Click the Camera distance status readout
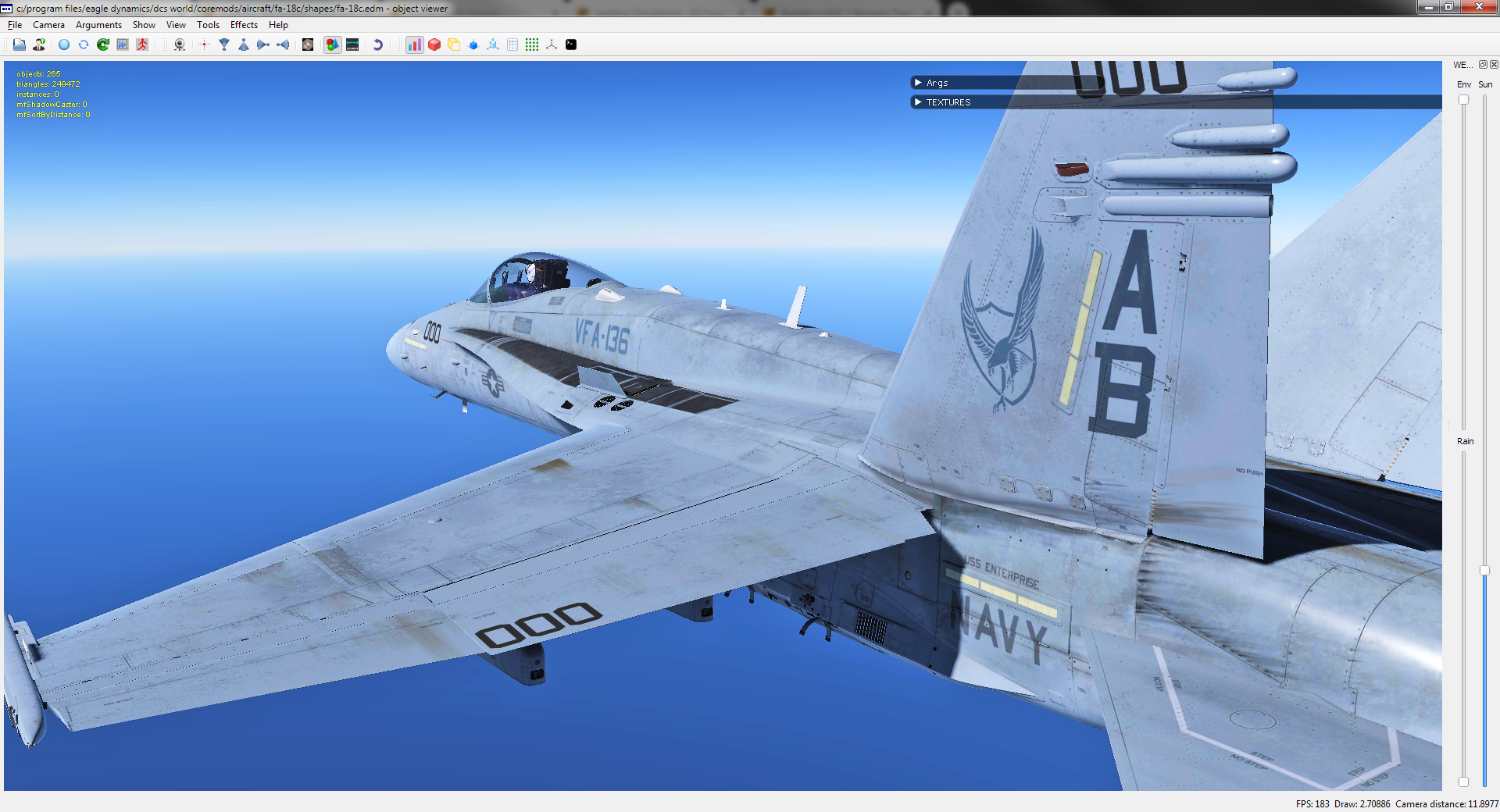 pos(1447,804)
